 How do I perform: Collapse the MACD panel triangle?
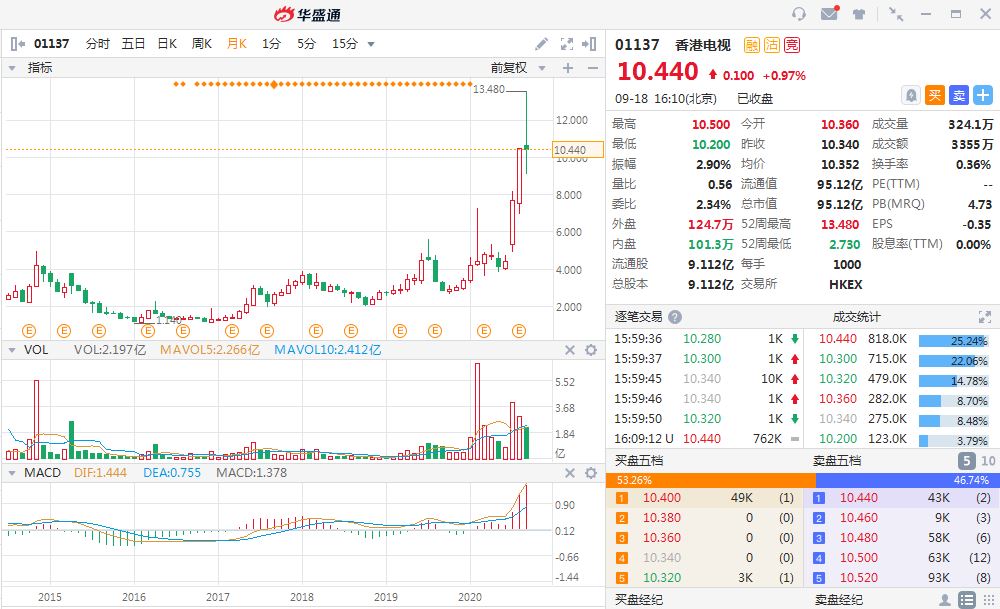[11, 473]
